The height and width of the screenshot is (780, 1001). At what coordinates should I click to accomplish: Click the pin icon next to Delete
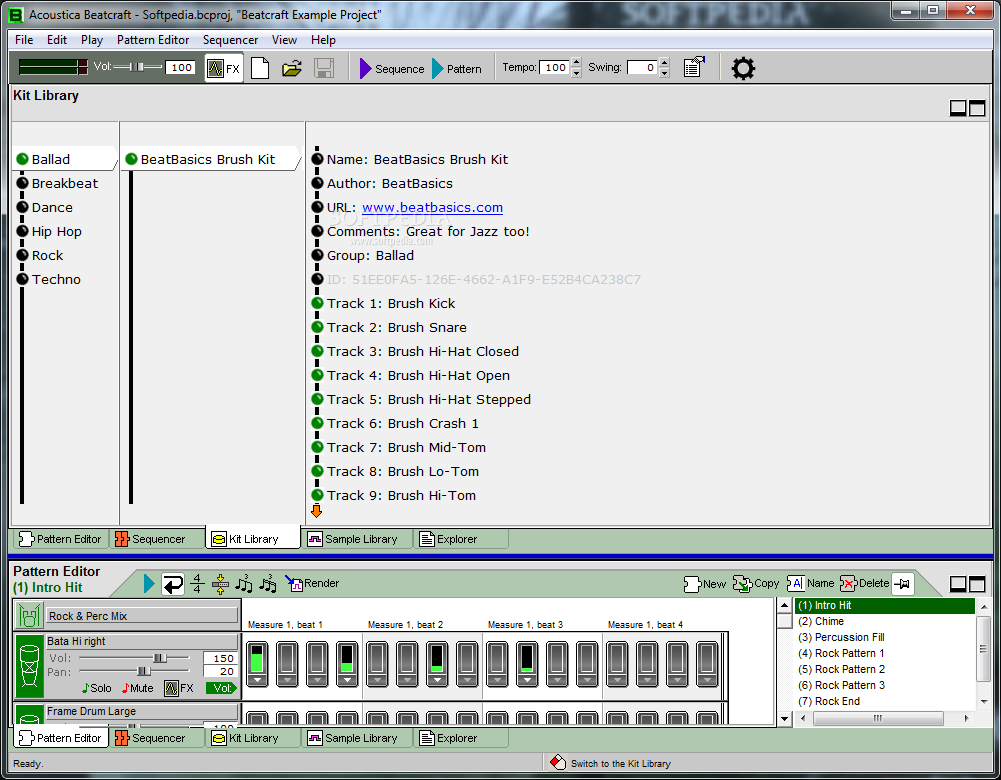coord(903,583)
